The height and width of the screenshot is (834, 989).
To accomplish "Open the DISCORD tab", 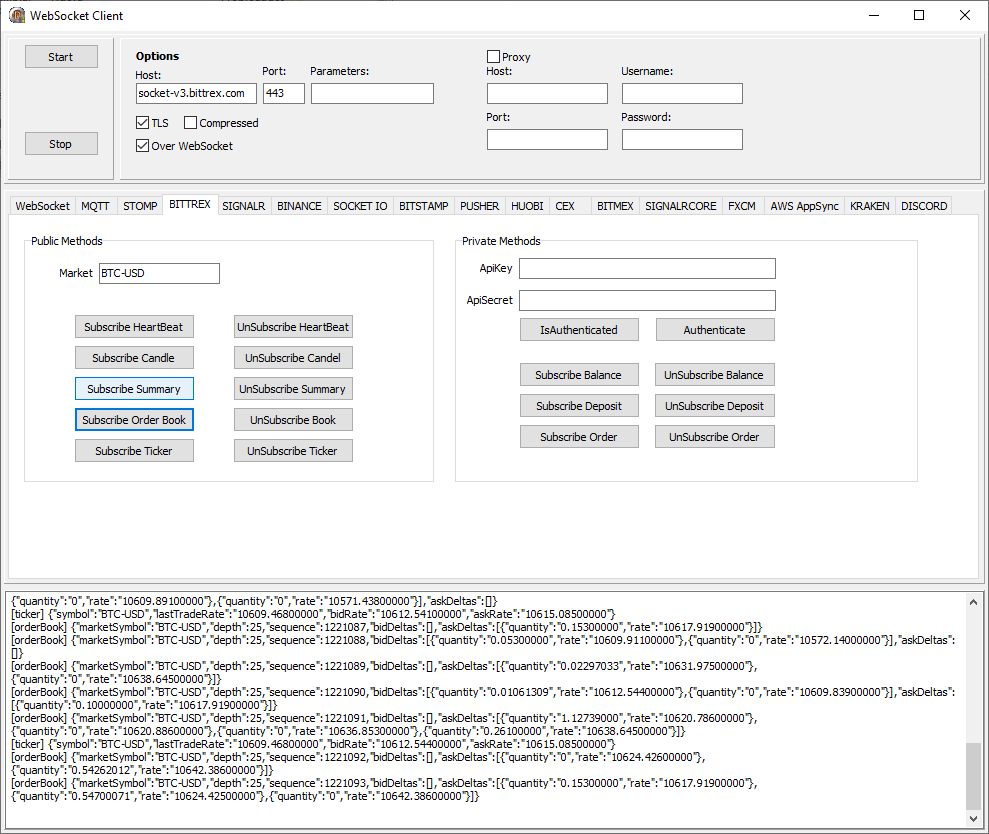I will [x=924, y=206].
